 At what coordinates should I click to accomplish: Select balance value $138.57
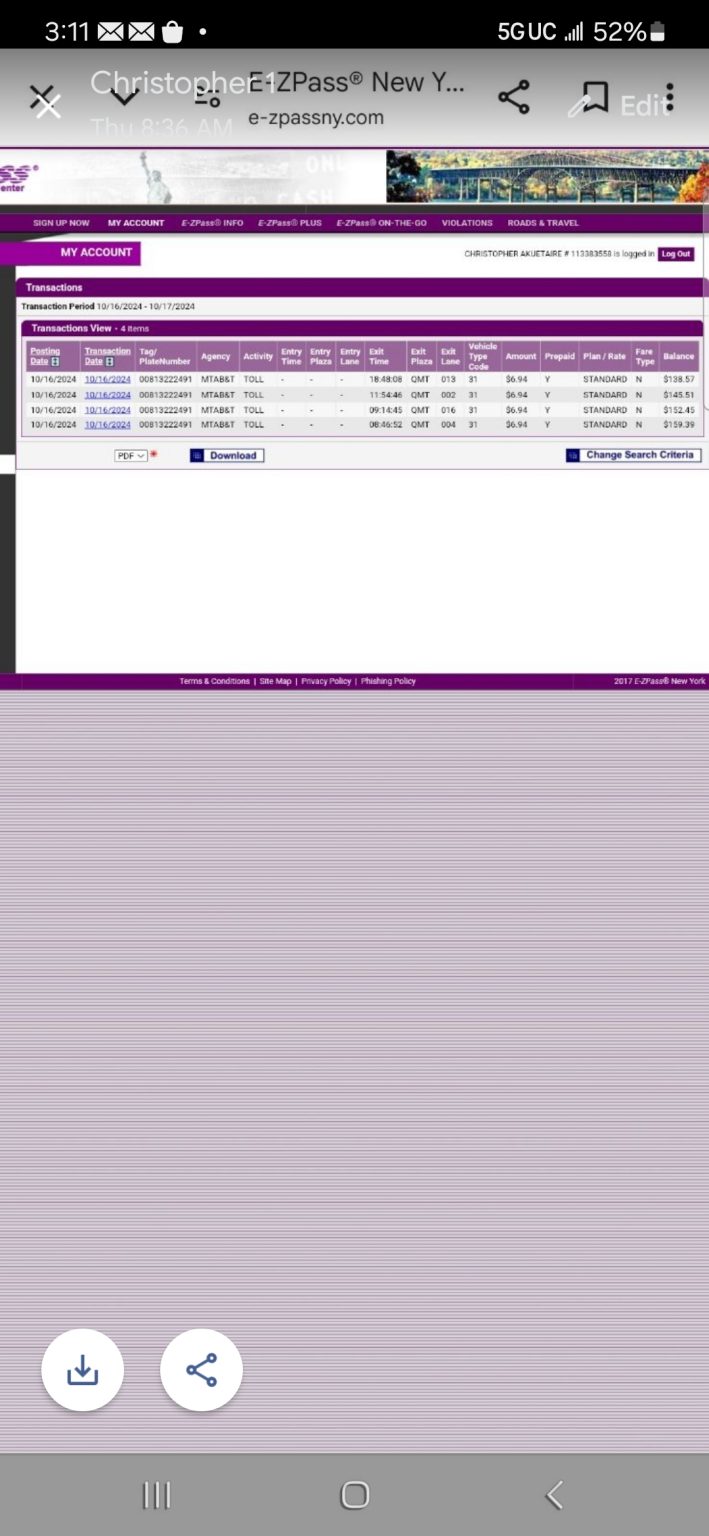(x=678, y=380)
